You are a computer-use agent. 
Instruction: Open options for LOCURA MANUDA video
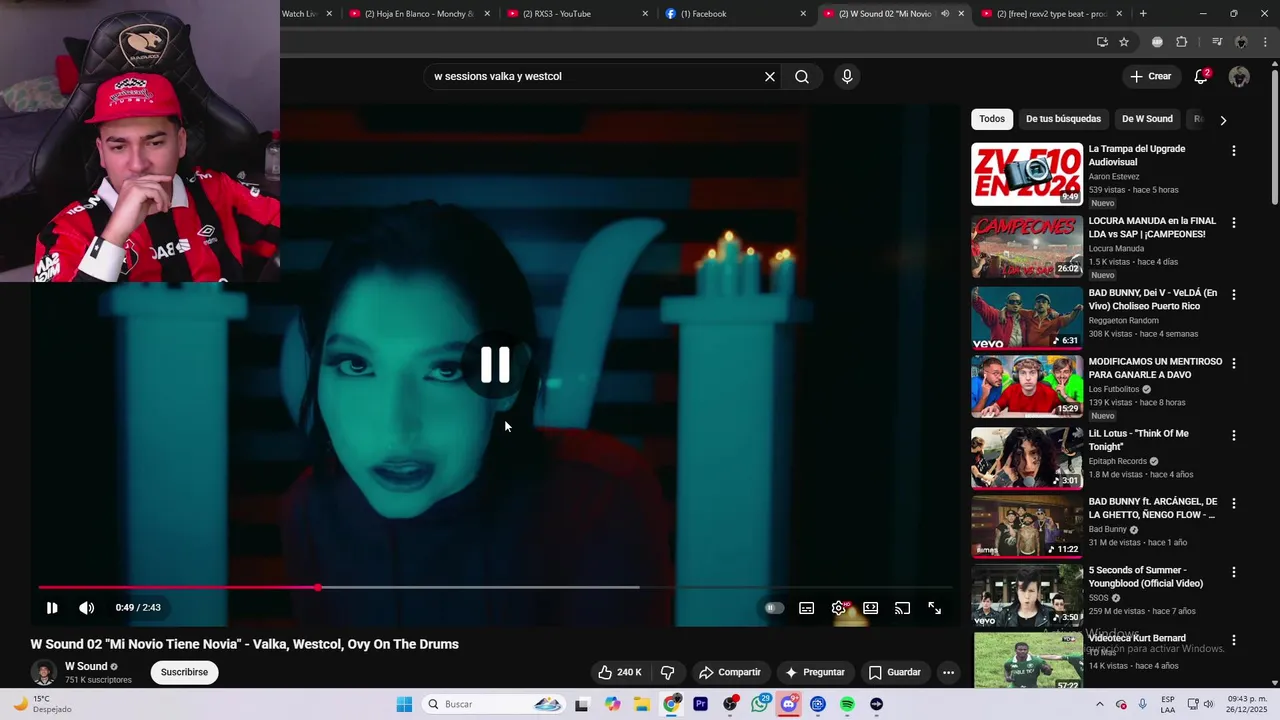[1234, 222]
